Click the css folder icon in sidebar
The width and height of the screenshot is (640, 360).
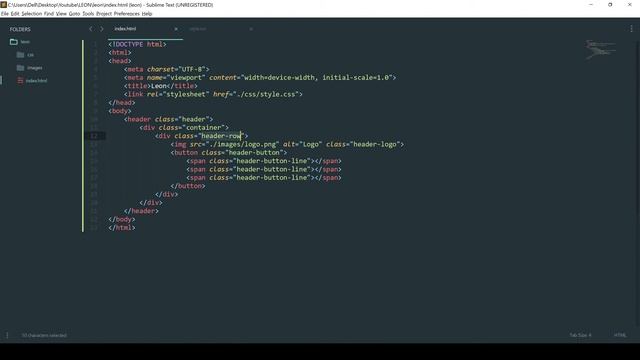(x=20, y=55)
